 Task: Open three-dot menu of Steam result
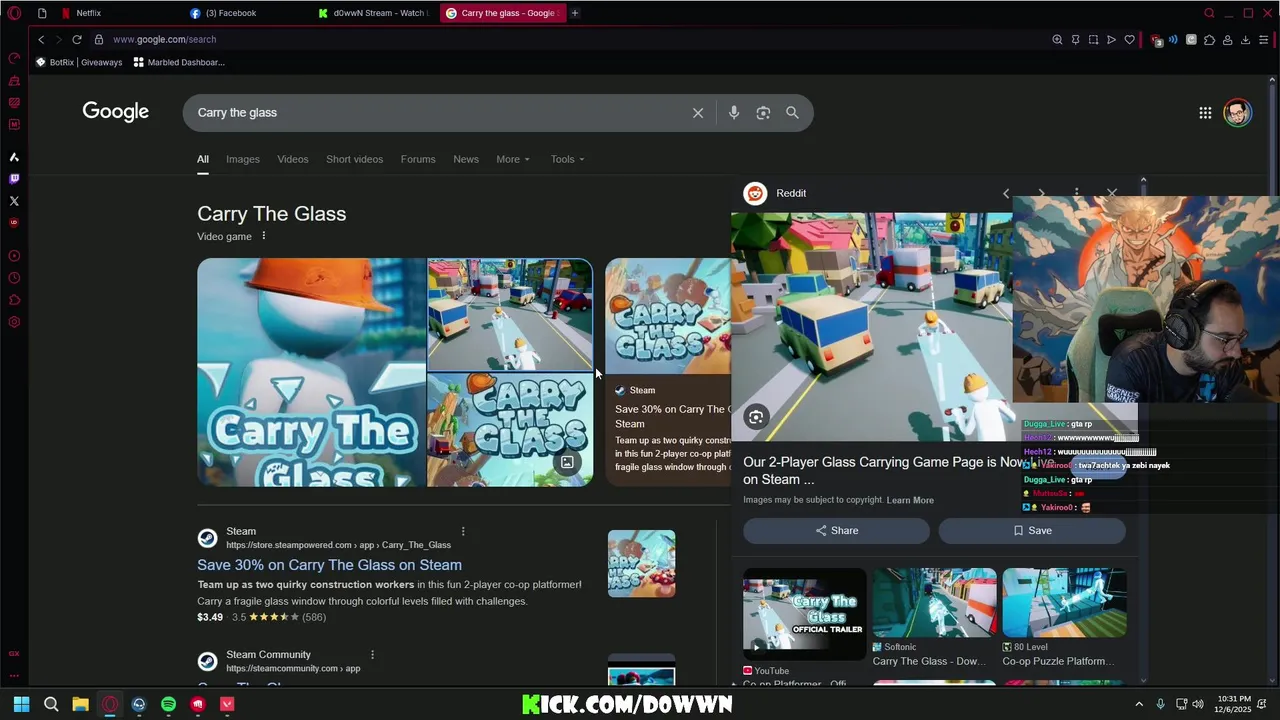[463, 531]
